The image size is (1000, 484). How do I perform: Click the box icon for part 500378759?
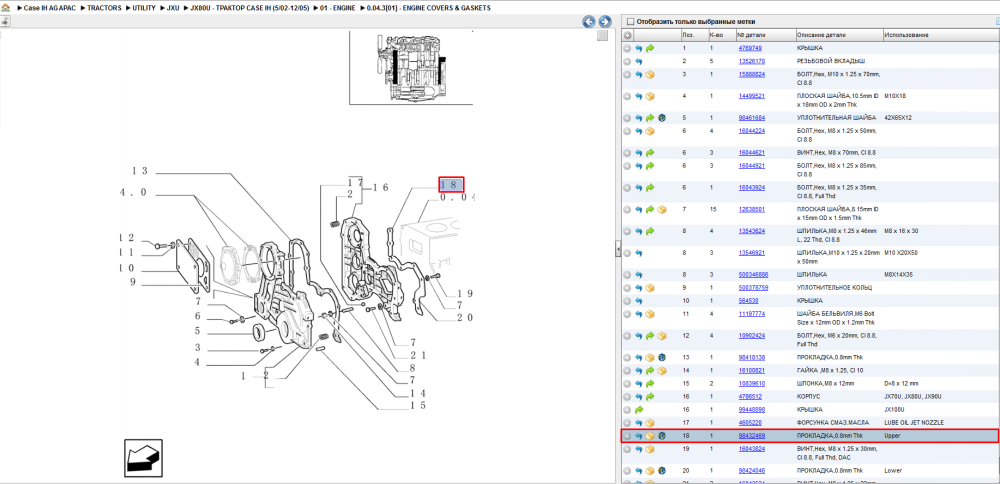pyautogui.click(x=650, y=288)
